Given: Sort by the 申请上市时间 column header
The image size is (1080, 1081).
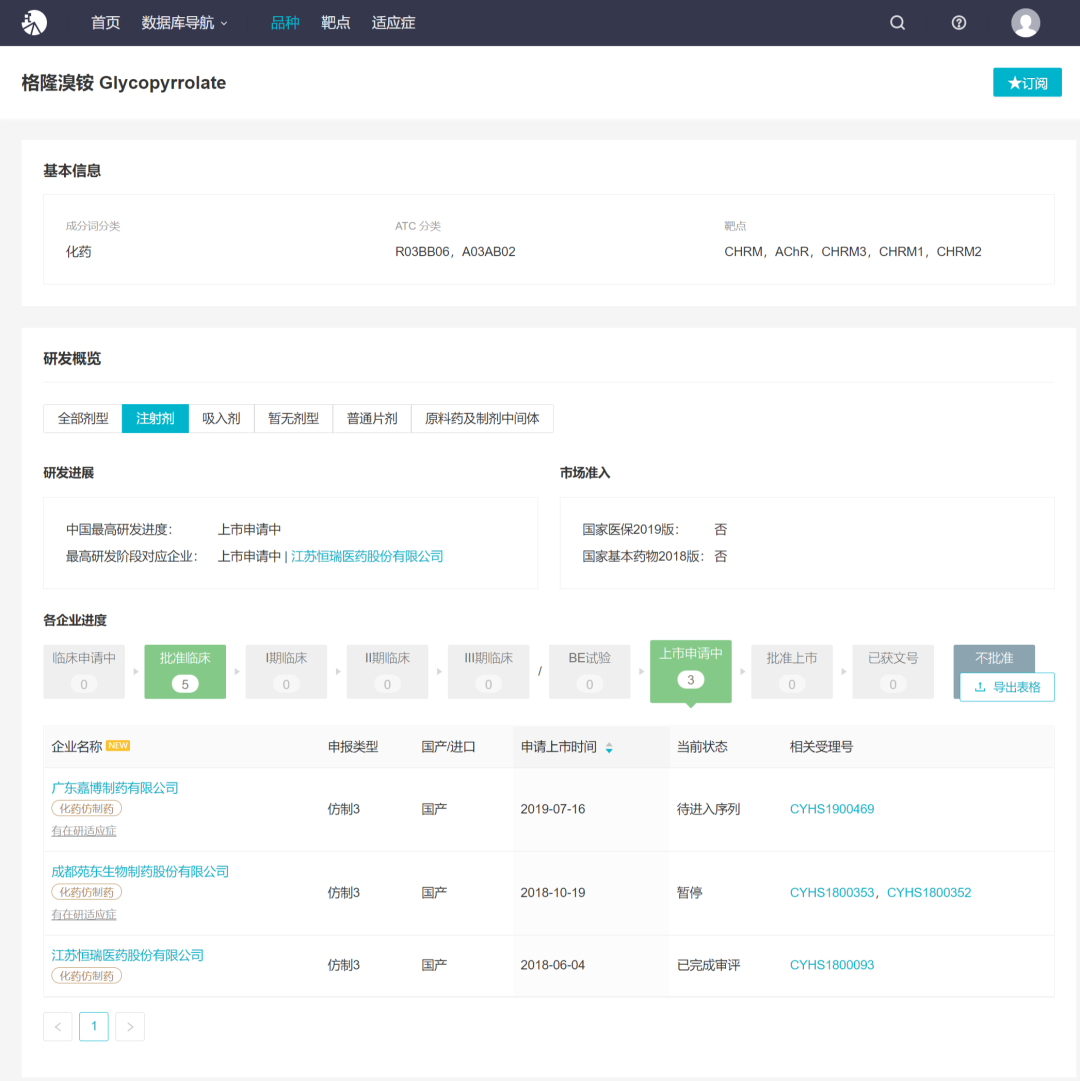Looking at the screenshot, I should [x=558, y=747].
